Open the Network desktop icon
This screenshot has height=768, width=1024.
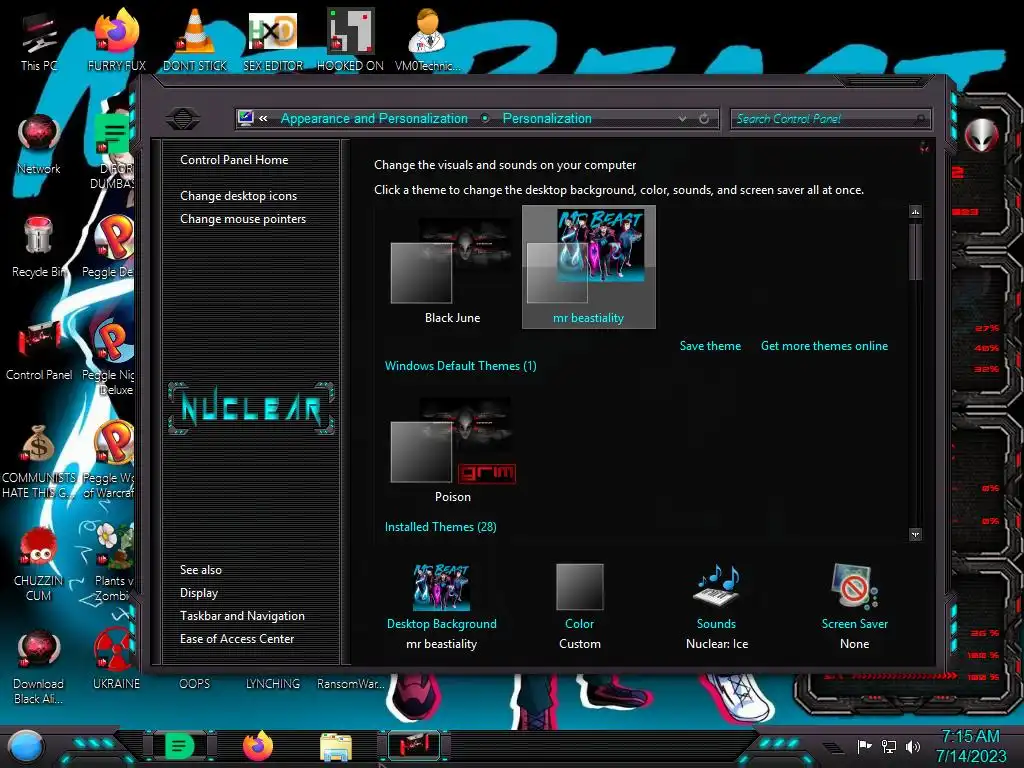tap(39, 145)
